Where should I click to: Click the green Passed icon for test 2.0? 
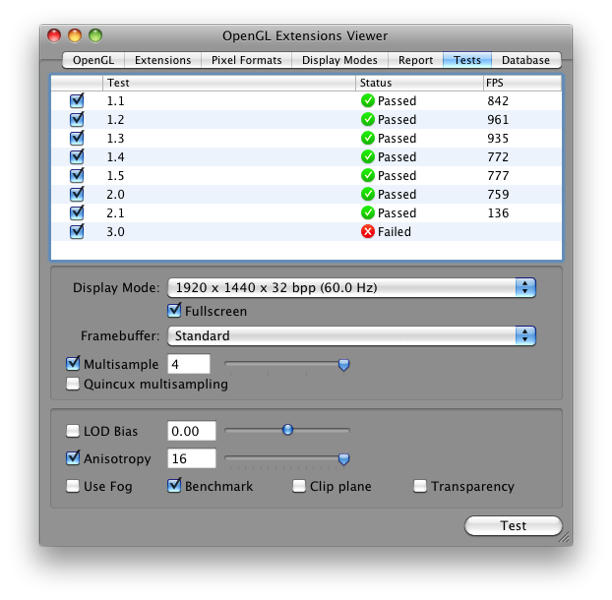pos(368,194)
